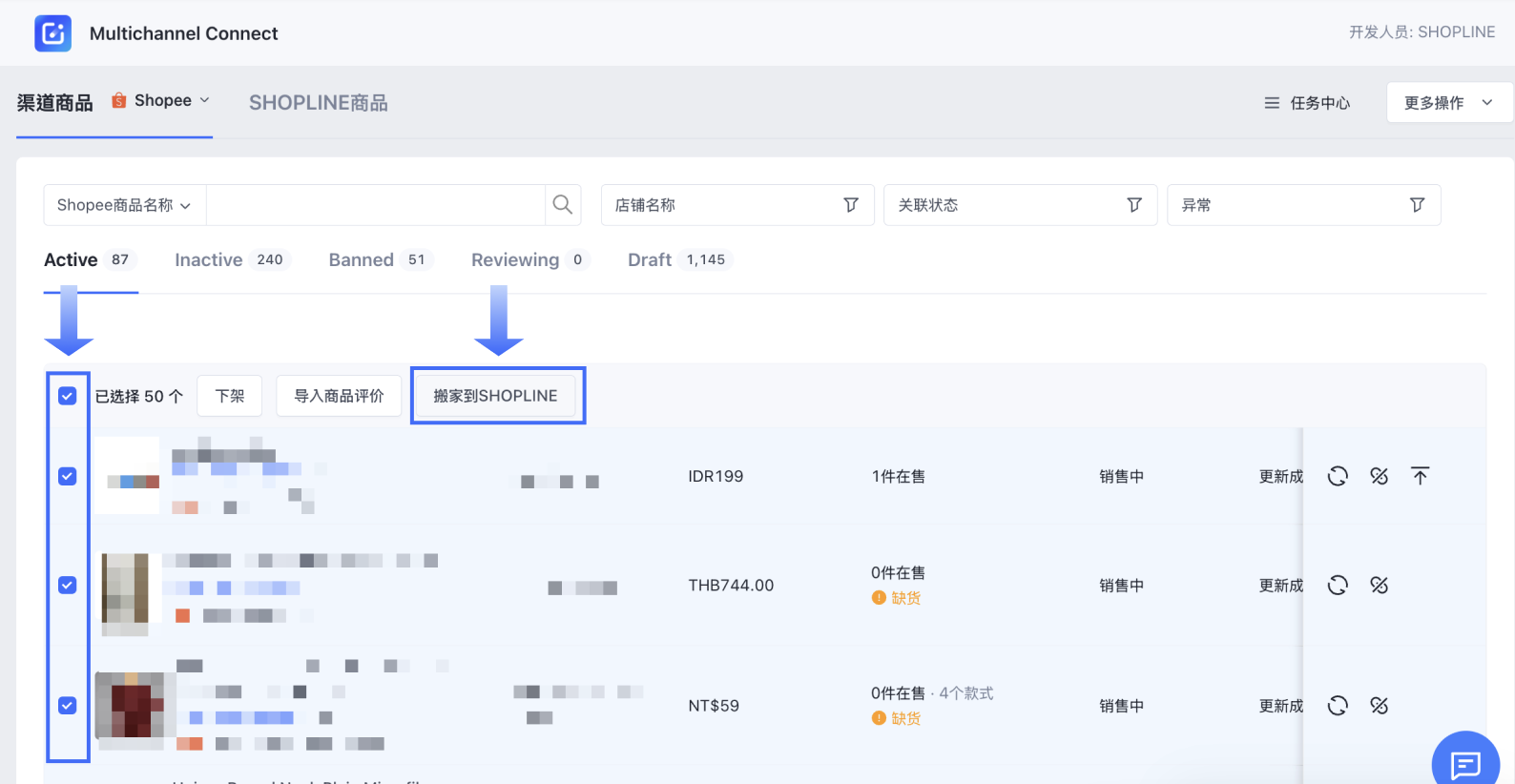Toggle the select-all checkbox beside 已选择 50 个

67,396
